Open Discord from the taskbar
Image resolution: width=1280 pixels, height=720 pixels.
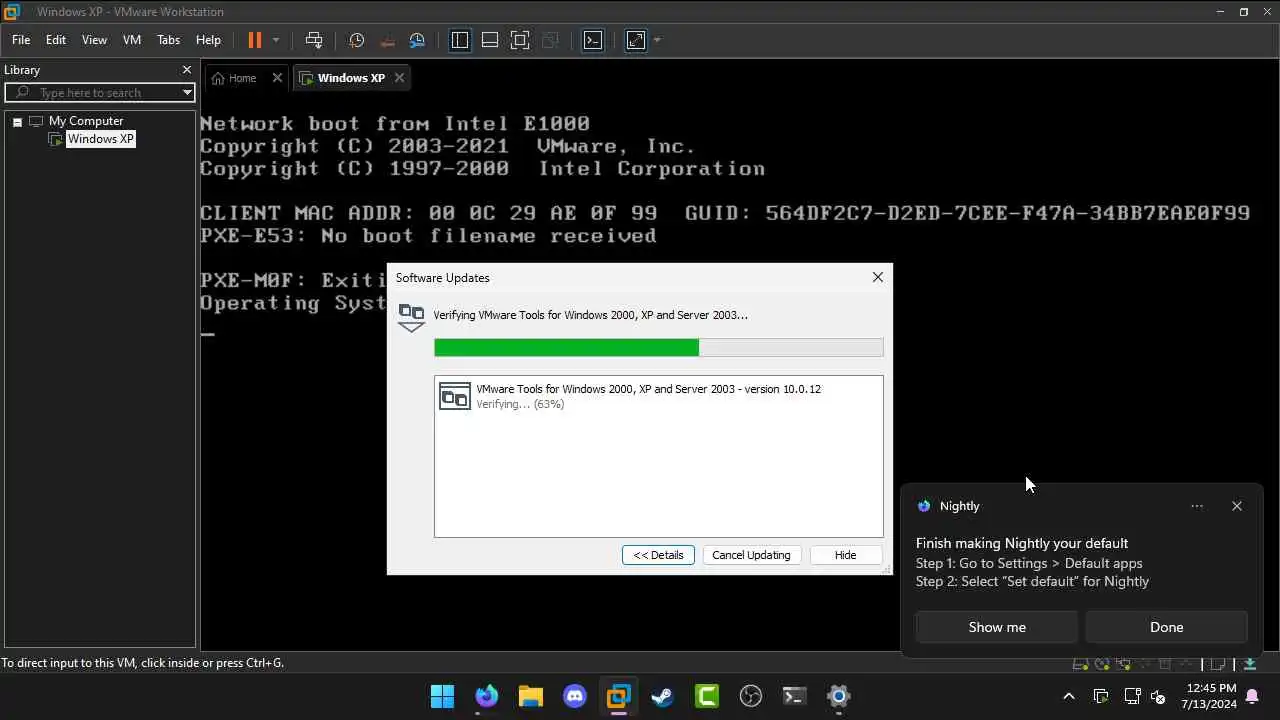tap(575, 696)
